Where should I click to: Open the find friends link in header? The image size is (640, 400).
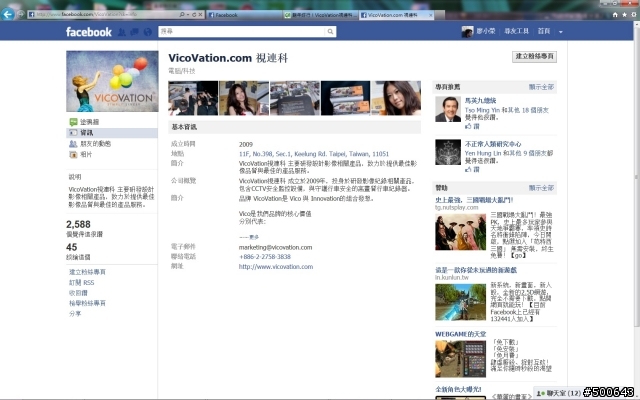click(x=516, y=31)
